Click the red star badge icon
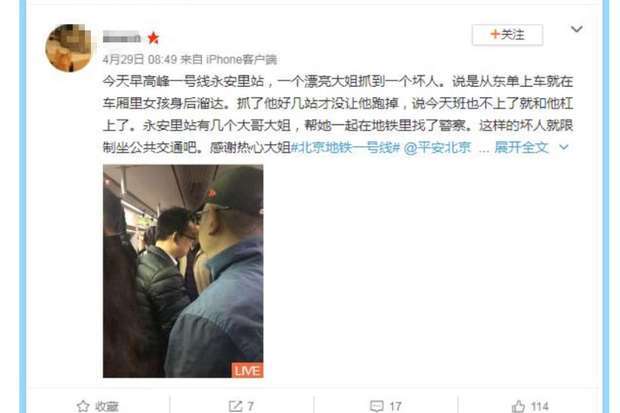This screenshot has width=620, height=413. click(153, 38)
